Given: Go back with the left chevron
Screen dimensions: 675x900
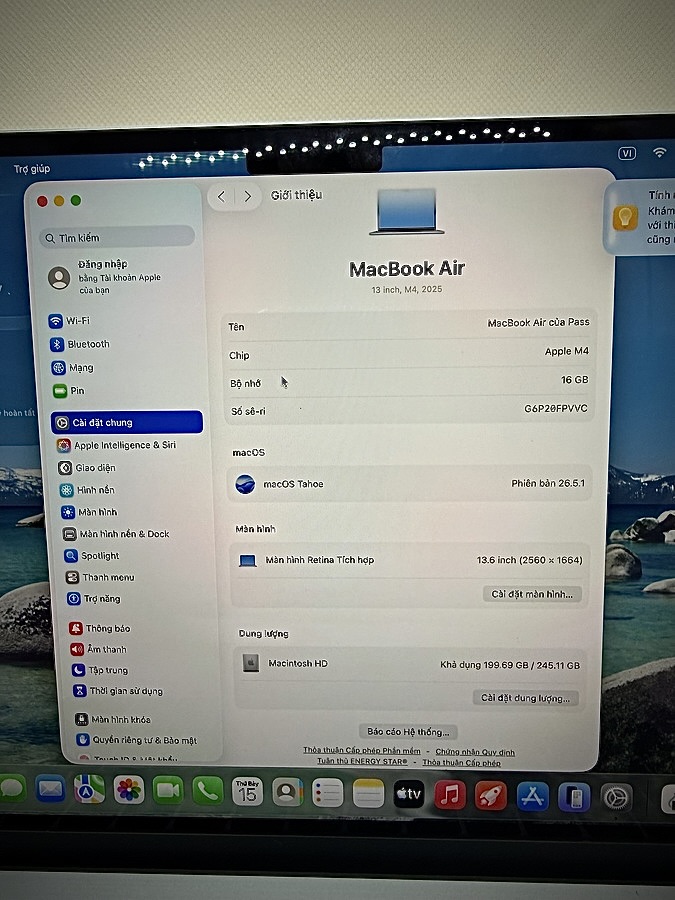Looking at the screenshot, I should [x=222, y=196].
